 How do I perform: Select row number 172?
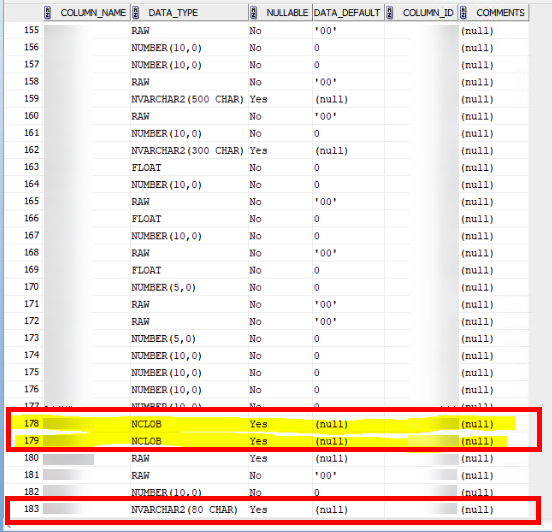click(31, 321)
